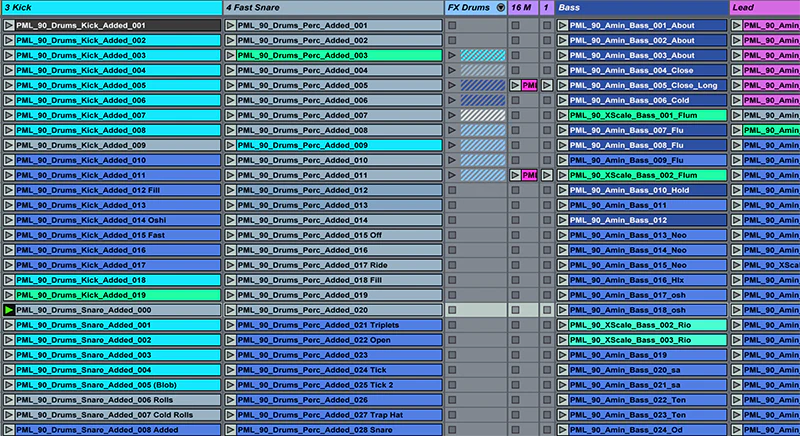The height and width of the screenshot is (436, 800).
Task: Launch clip PML_90_Drums_Kick_Added_019
Action: click(x=9, y=295)
